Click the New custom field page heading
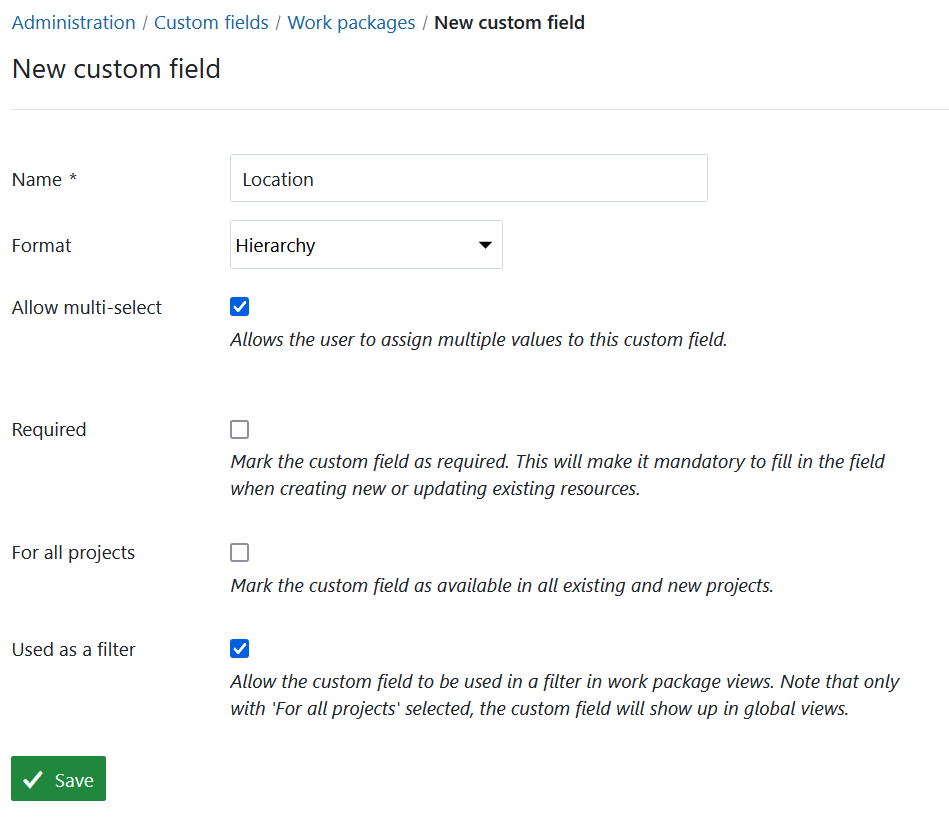Image resolution: width=949 pixels, height=817 pixels. tap(116, 69)
